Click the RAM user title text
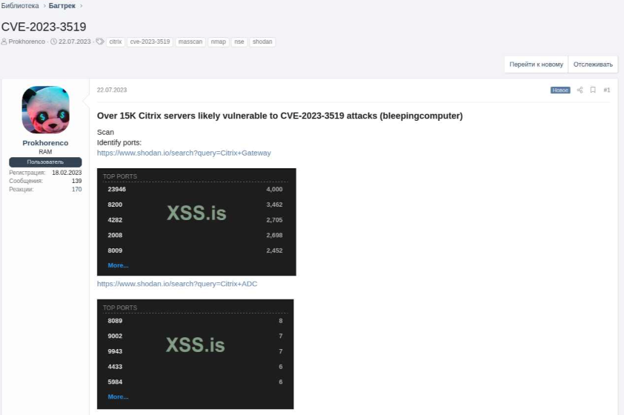This screenshot has width=624, height=415. (45, 152)
